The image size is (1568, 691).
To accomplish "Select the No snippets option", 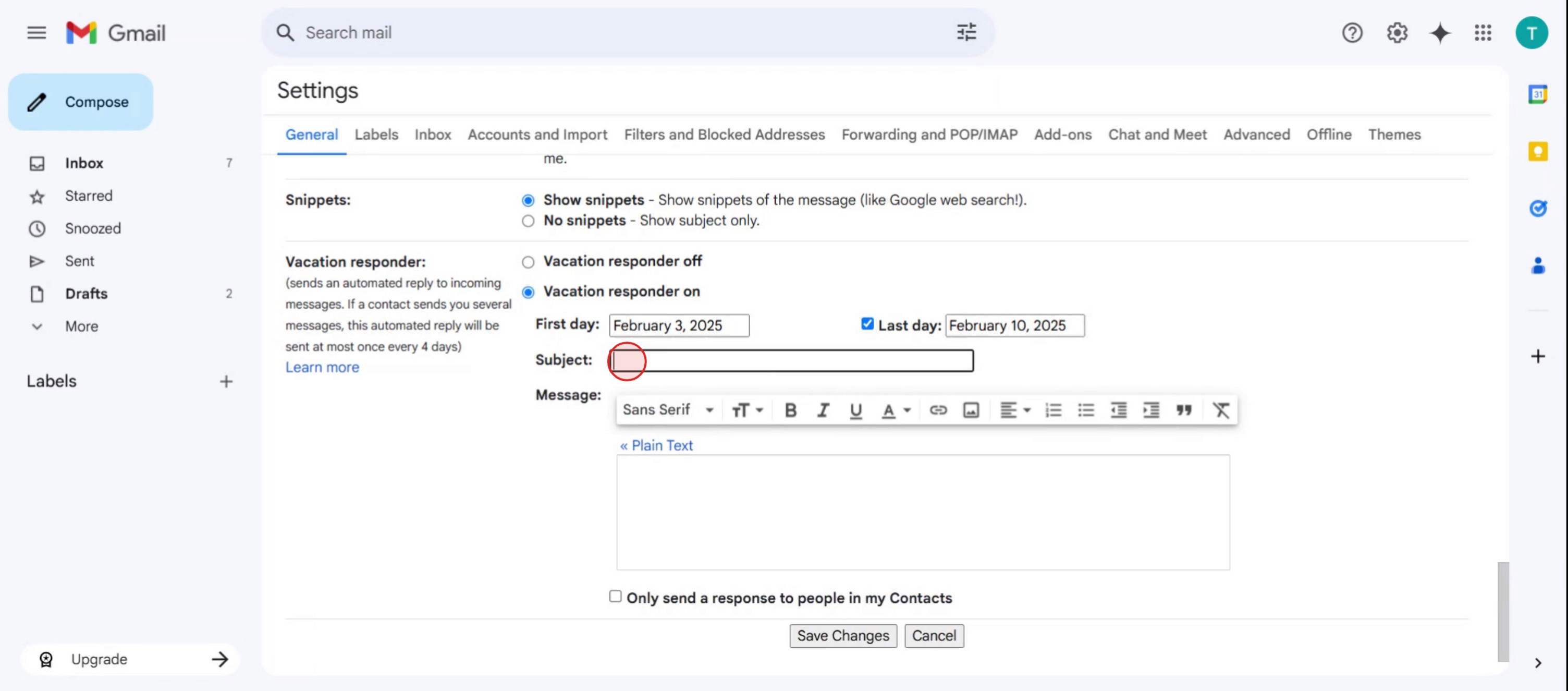I will pyautogui.click(x=528, y=221).
